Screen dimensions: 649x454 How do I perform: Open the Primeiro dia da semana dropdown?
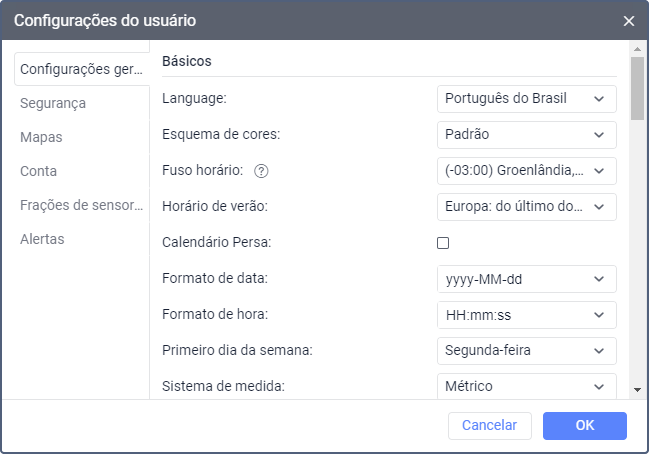coord(526,350)
